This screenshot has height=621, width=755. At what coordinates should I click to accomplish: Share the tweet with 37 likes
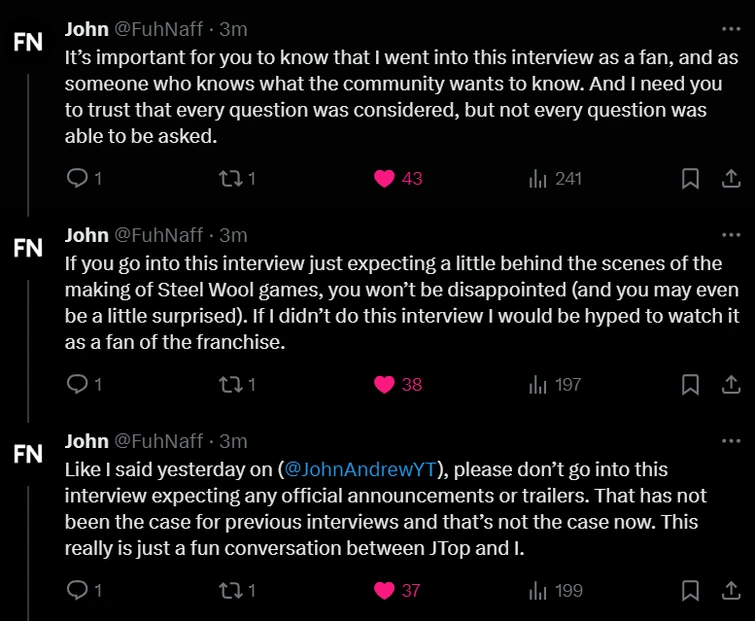(x=731, y=590)
